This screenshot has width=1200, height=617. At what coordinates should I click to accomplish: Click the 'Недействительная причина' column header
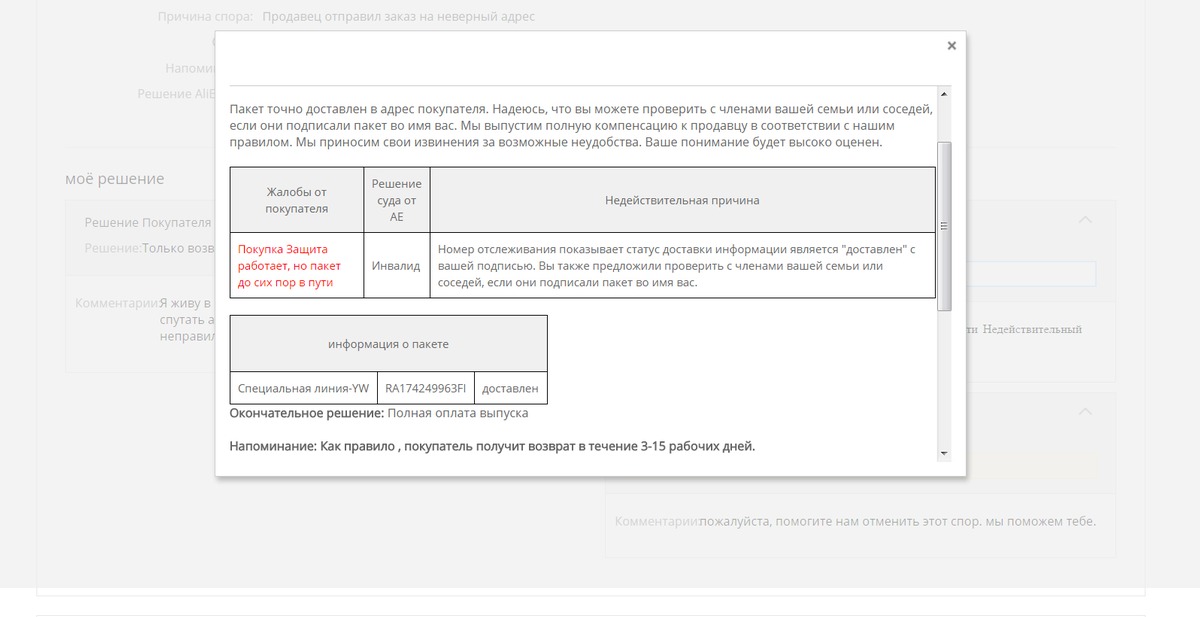(x=682, y=200)
